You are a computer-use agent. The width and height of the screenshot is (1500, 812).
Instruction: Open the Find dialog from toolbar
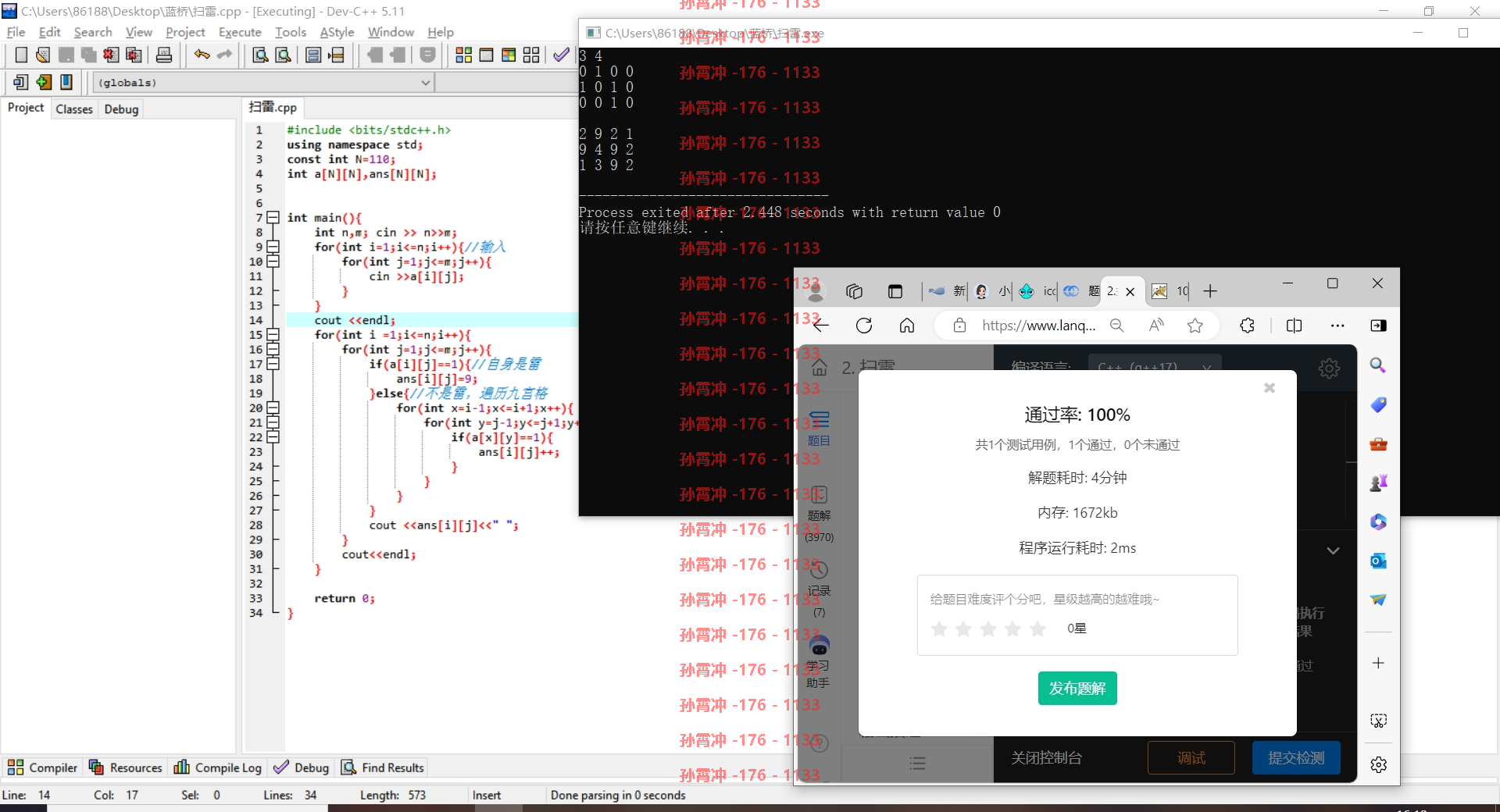pyautogui.click(x=261, y=55)
